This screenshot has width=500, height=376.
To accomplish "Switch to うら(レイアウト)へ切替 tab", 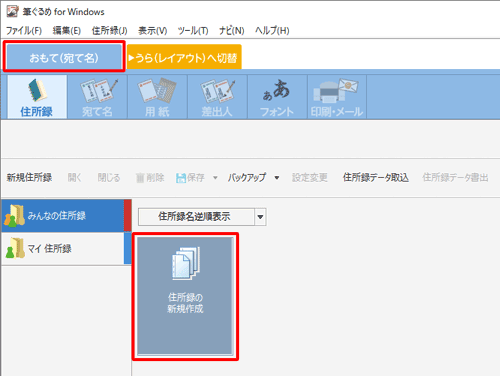I will (x=184, y=58).
